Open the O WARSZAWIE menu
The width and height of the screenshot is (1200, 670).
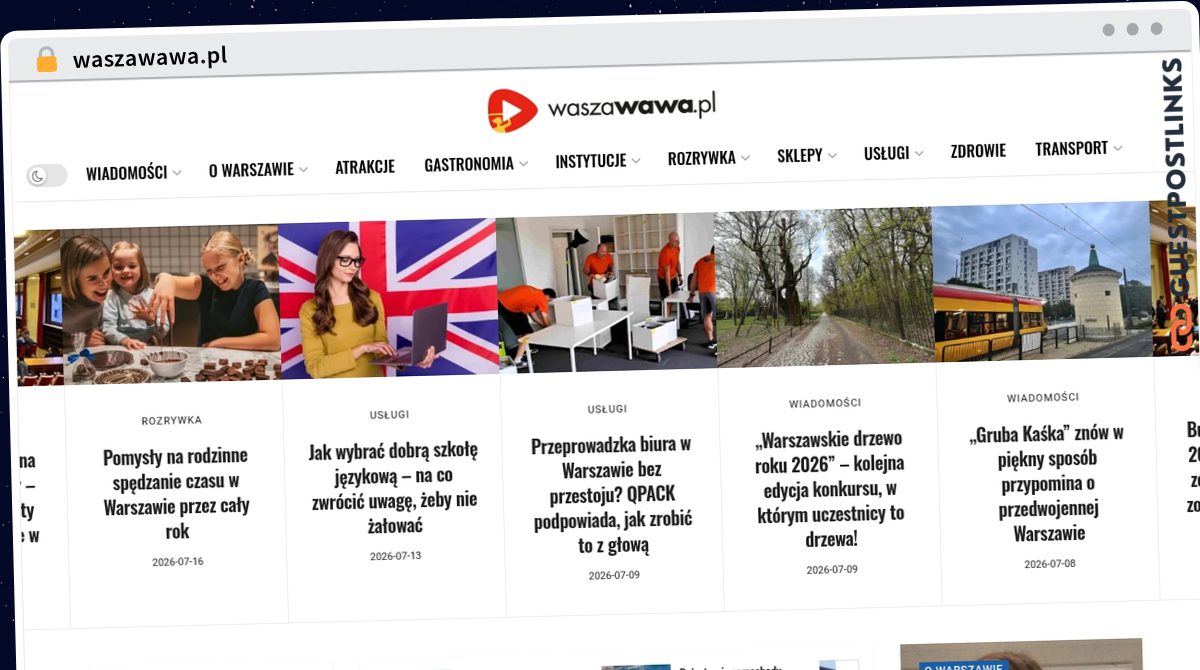point(251,170)
